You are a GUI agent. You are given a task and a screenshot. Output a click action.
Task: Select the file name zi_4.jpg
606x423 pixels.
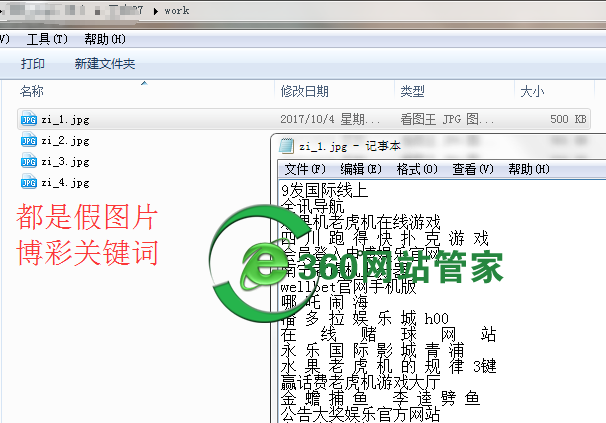[x=65, y=182]
